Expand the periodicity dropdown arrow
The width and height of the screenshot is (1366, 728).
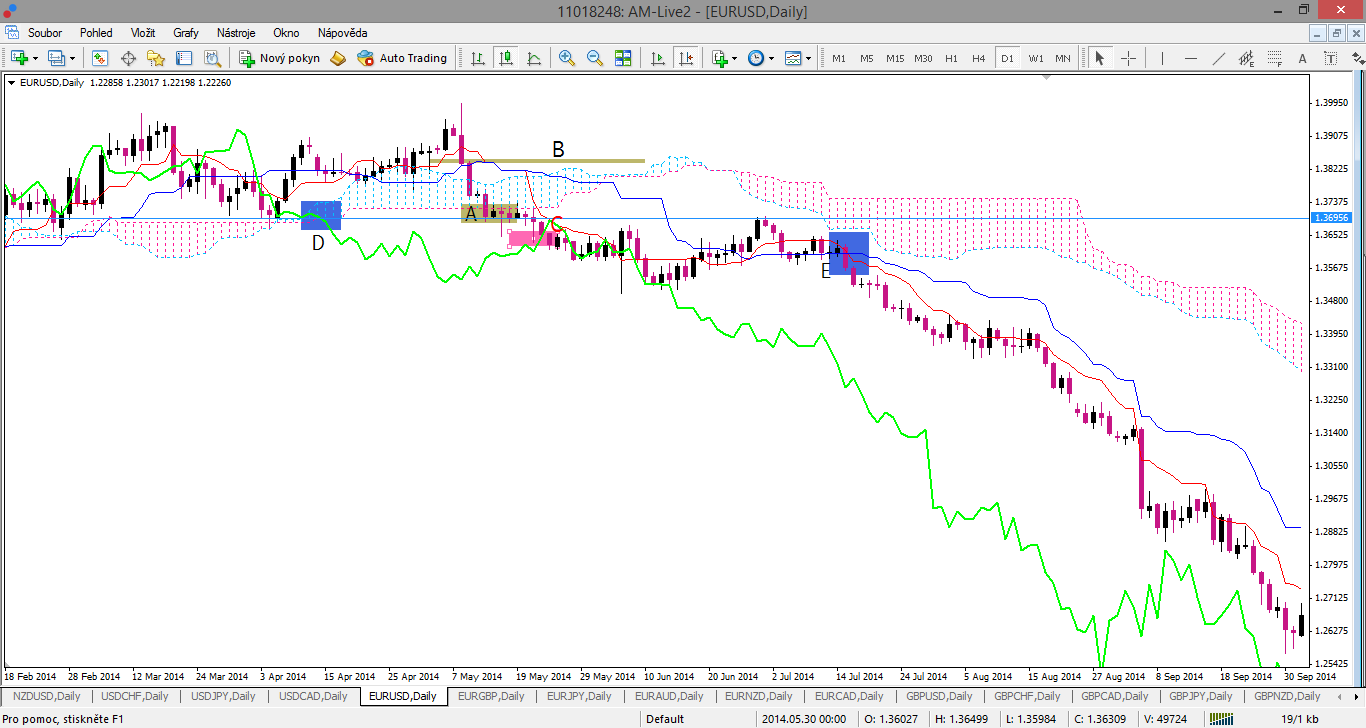771,58
